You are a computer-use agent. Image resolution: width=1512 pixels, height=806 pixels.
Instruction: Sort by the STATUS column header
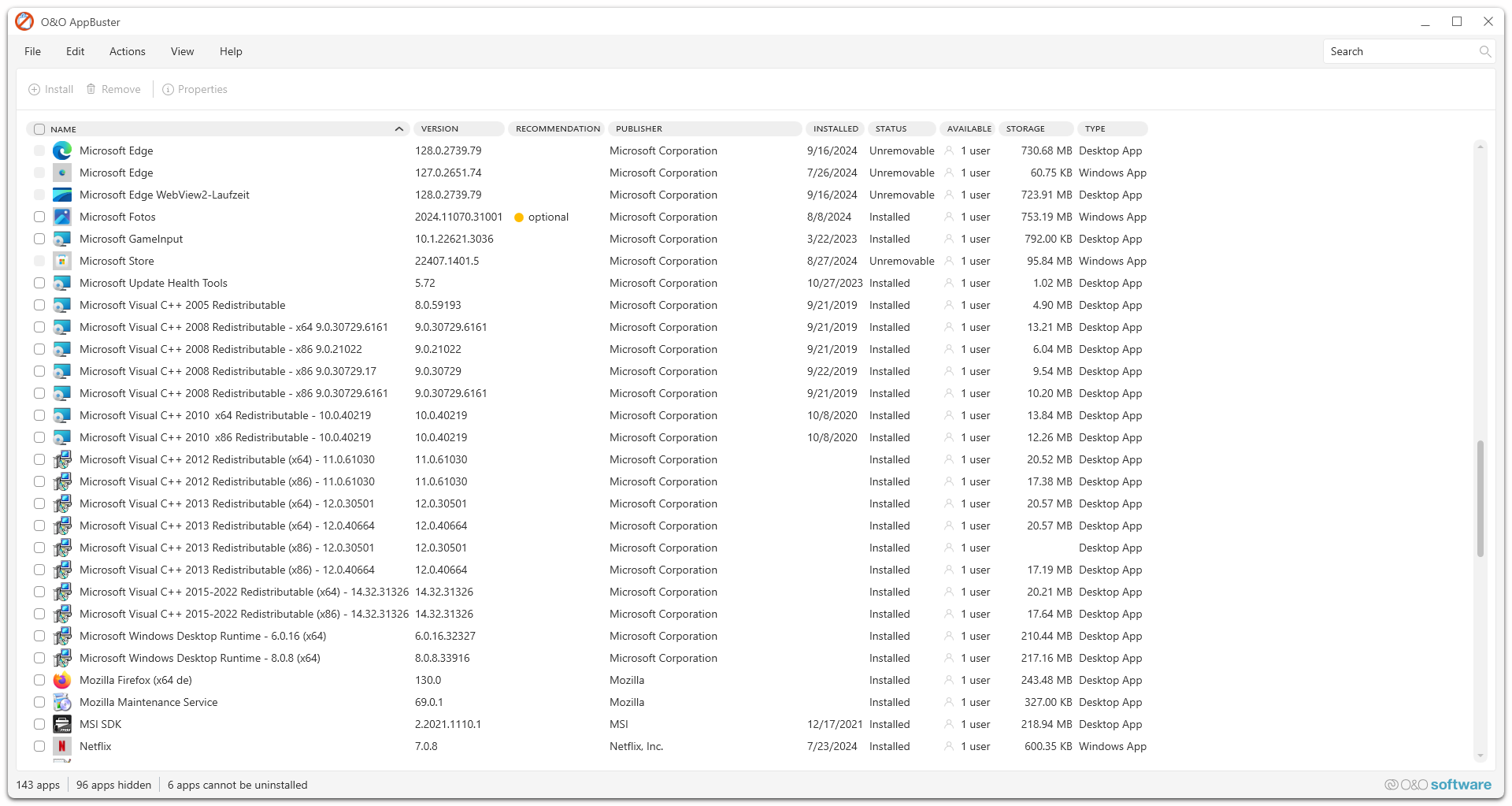(x=902, y=129)
